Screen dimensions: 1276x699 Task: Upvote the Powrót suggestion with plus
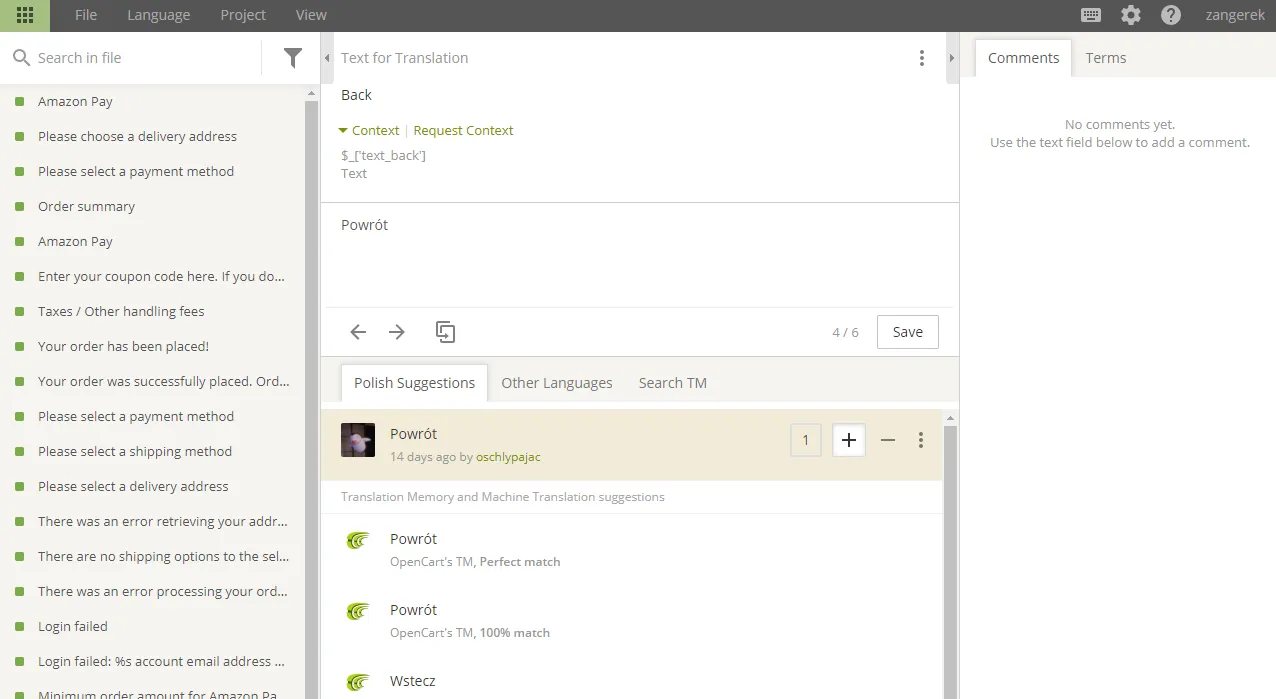click(849, 440)
